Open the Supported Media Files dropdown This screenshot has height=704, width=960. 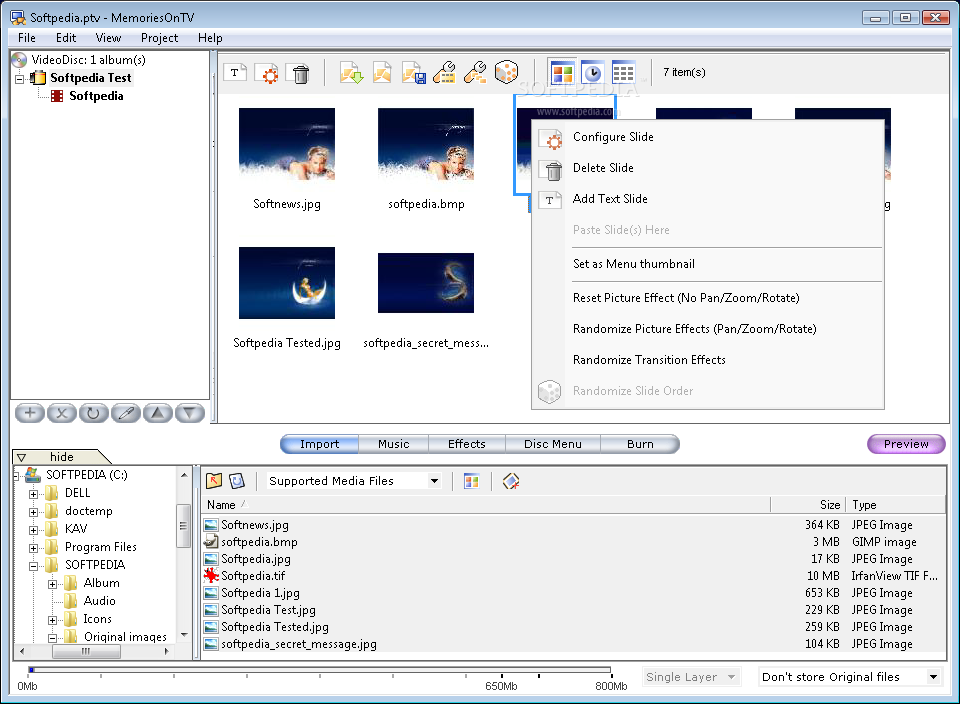click(x=434, y=481)
